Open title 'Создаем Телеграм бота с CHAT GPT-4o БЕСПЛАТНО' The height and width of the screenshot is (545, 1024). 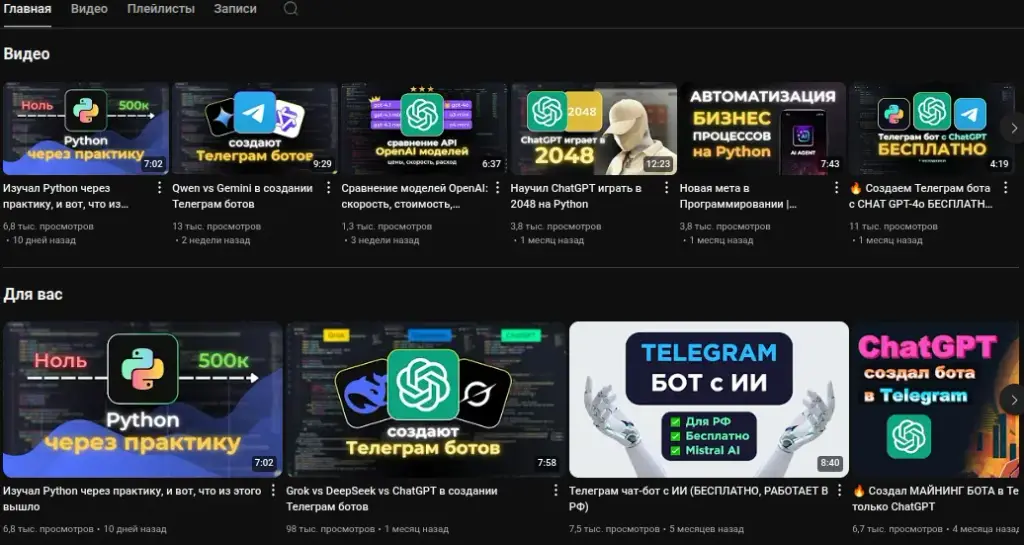click(921, 196)
